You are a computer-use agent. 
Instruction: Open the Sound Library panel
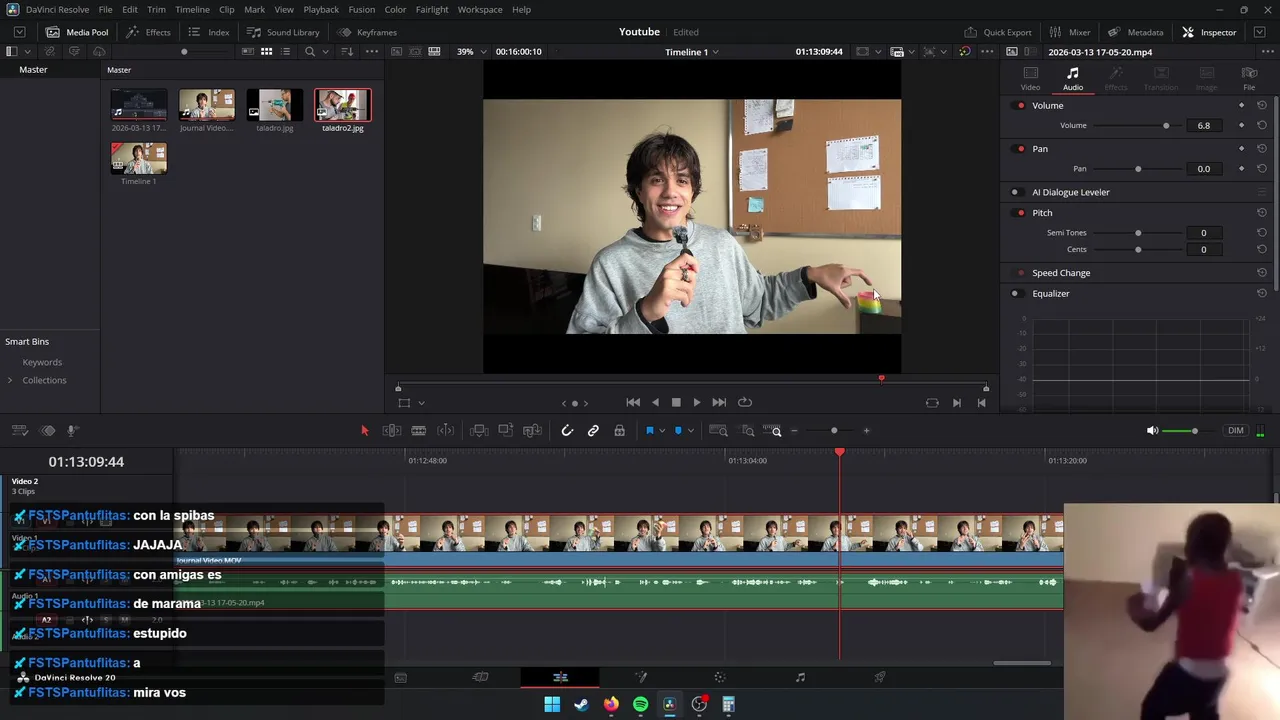tap(283, 32)
